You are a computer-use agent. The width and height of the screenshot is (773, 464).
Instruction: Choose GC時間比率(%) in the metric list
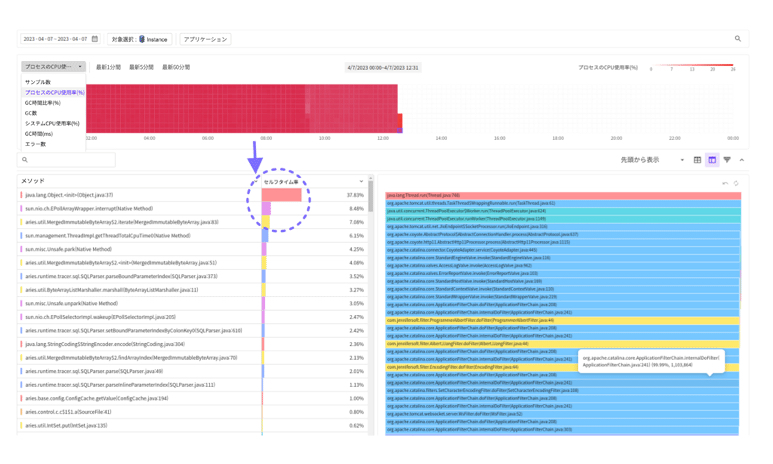coord(43,103)
